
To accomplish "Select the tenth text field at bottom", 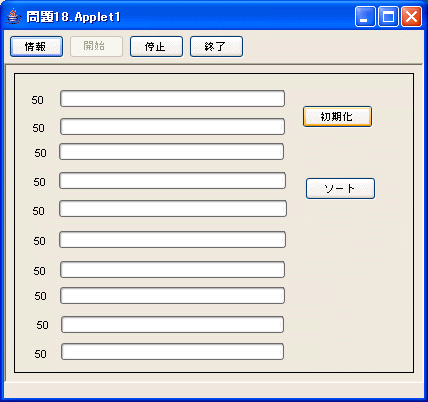I will 173,352.
